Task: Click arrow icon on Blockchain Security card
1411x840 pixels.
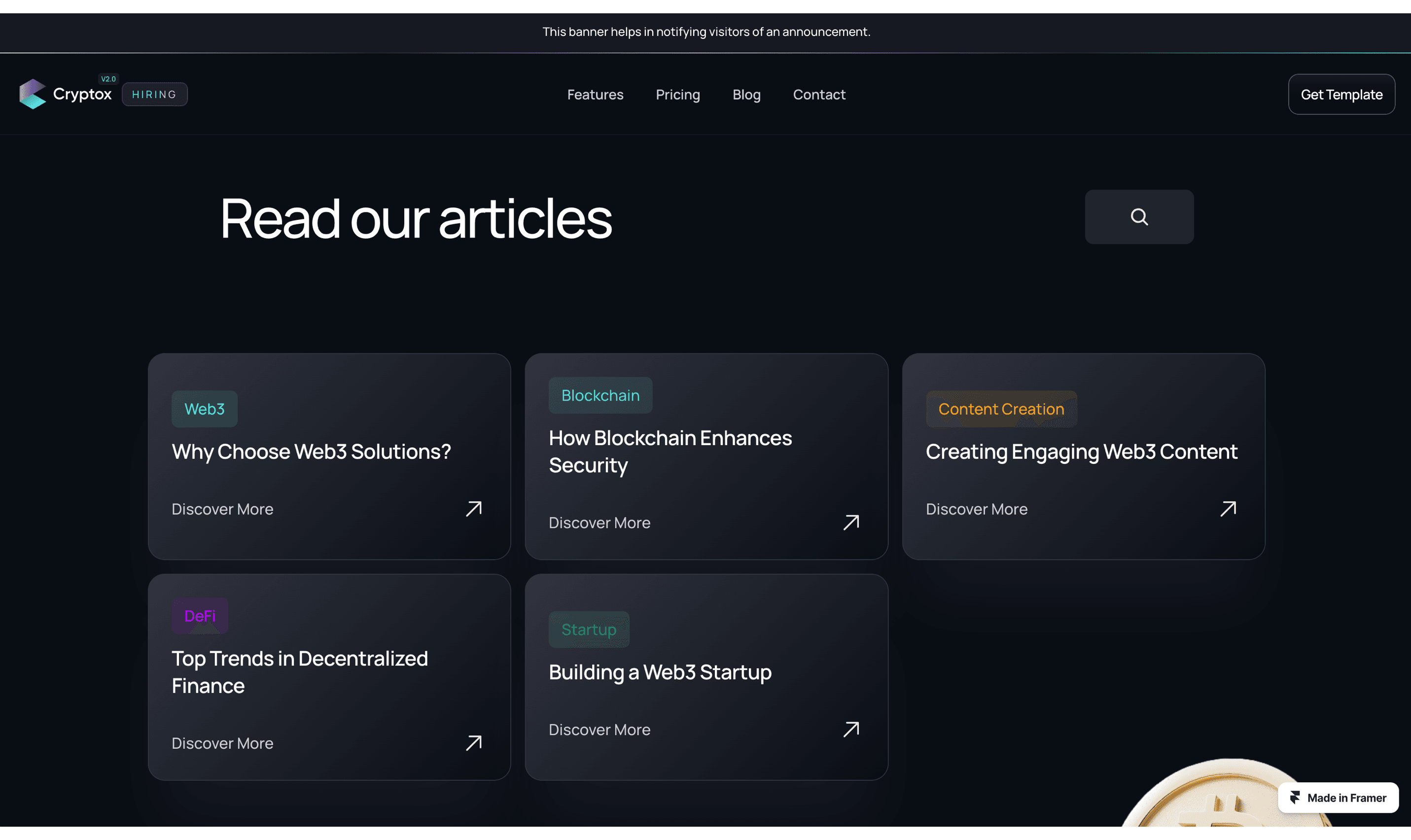Action: point(850,523)
